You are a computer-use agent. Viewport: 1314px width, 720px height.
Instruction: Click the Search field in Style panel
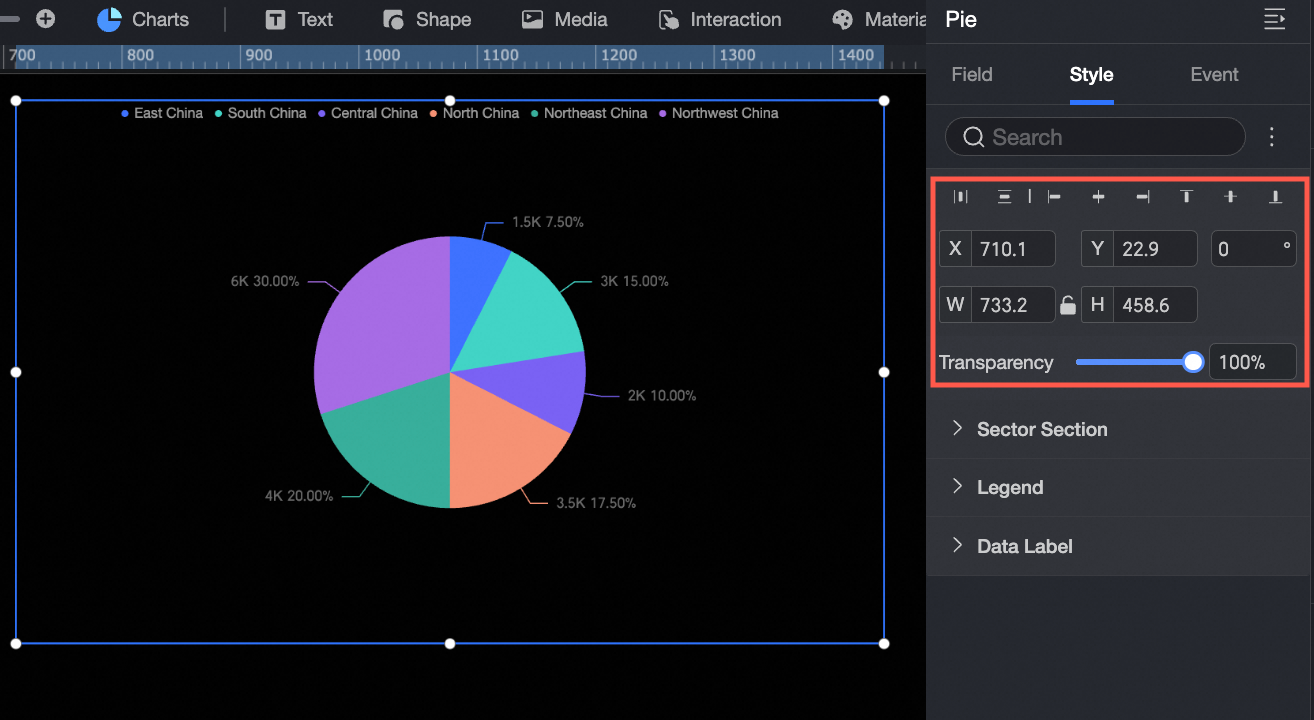pos(1095,137)
